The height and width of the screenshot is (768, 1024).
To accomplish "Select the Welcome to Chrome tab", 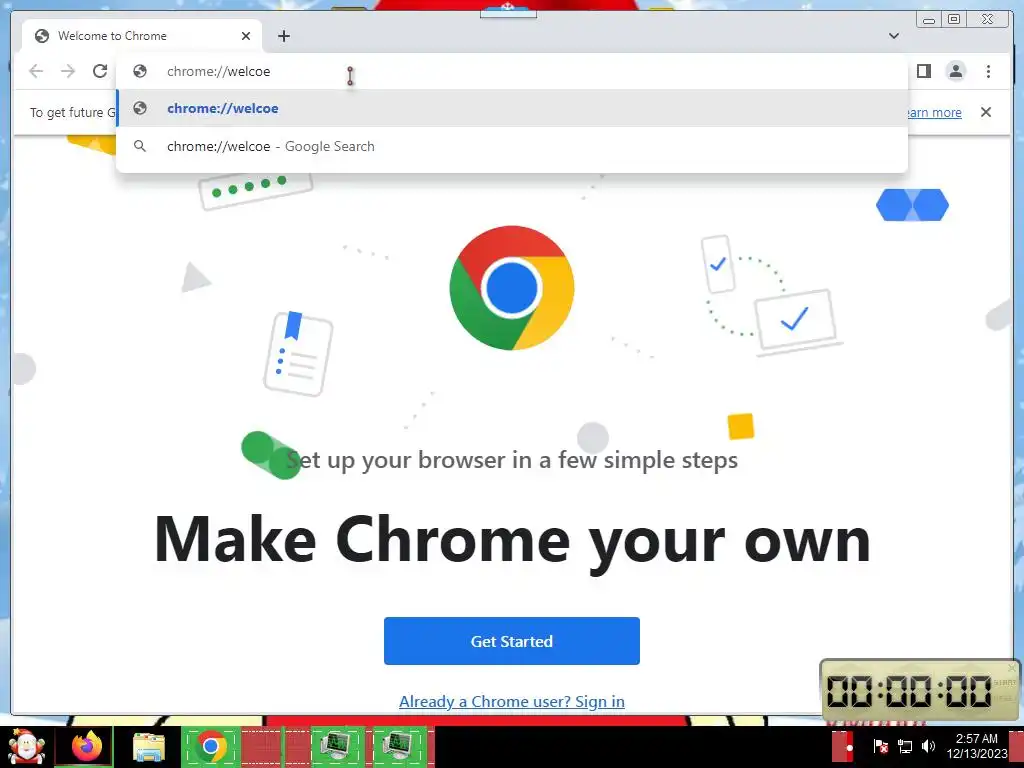I will pos(142,36).
